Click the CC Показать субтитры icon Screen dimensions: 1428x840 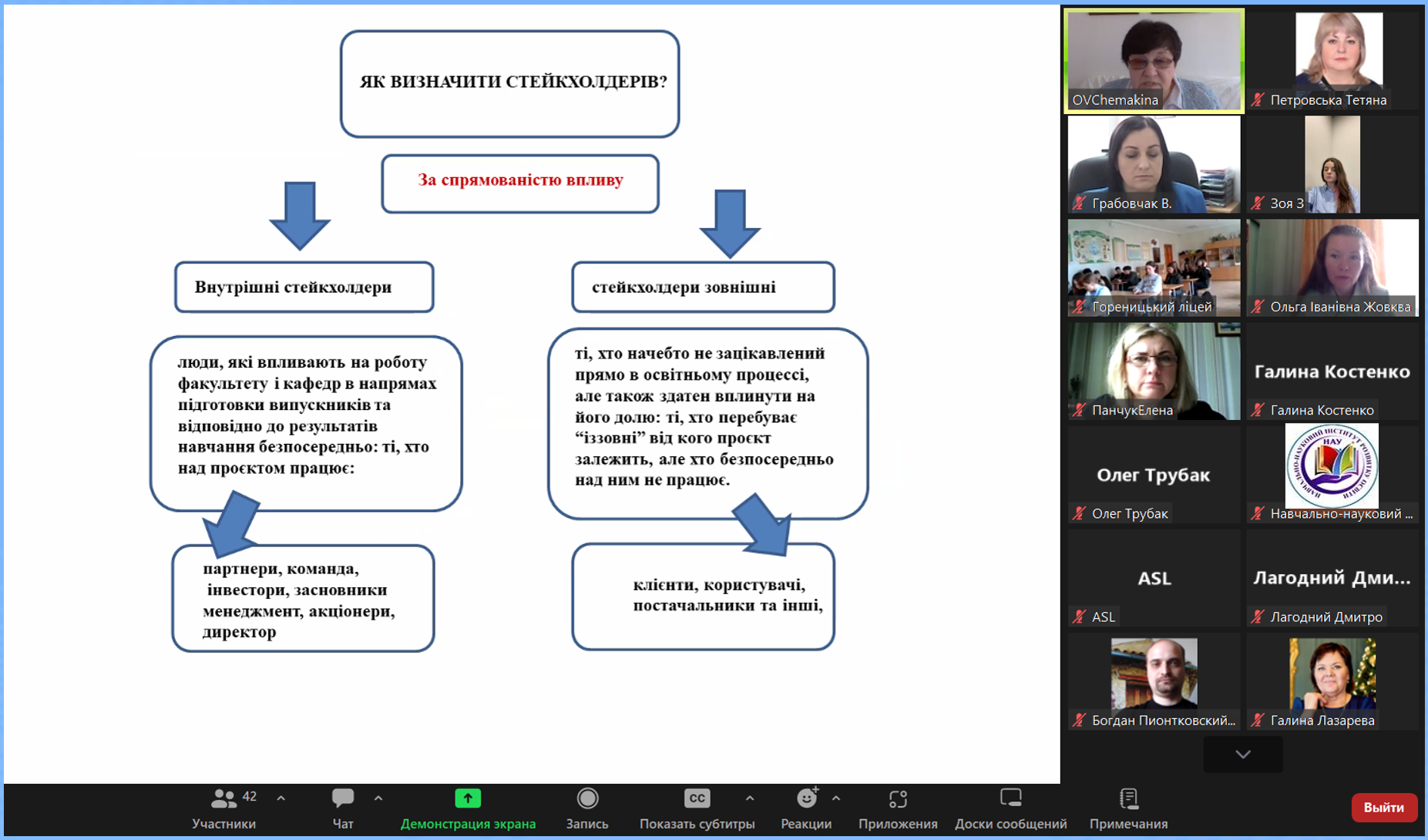697,798
